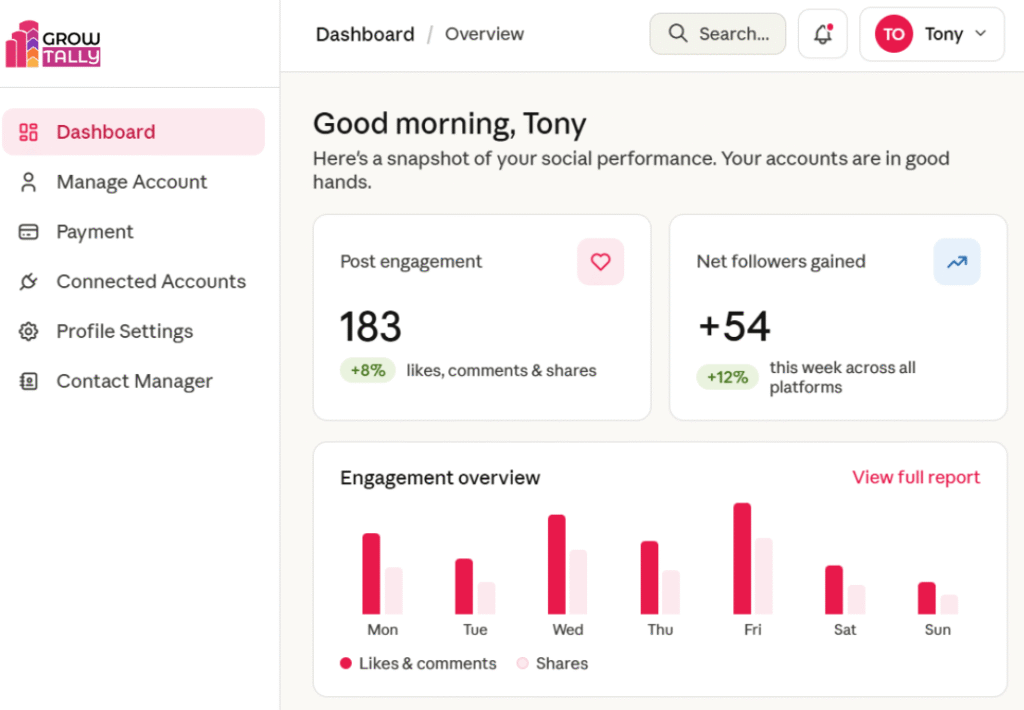1024x710 pixels.
Task: Go to the Payment page
Action: click(x=134, y=232)
